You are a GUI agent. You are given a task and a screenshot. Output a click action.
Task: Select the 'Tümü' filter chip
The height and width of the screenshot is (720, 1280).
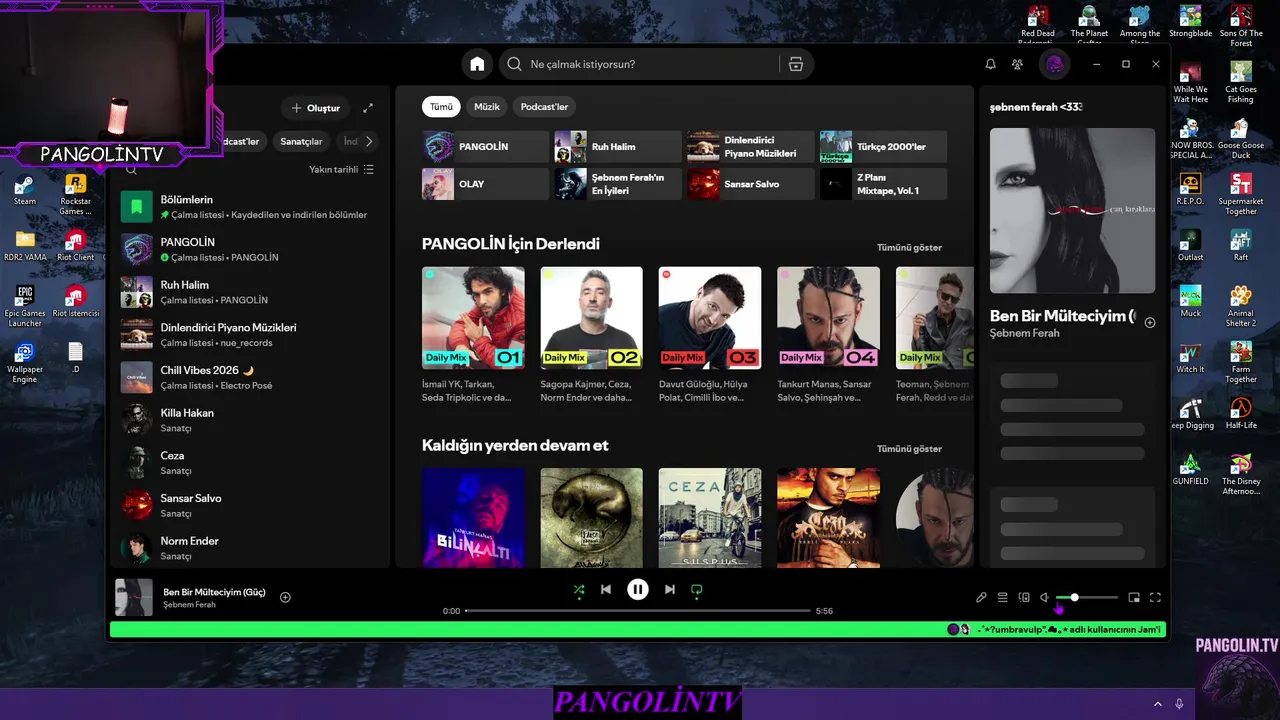tap(441, 107)
